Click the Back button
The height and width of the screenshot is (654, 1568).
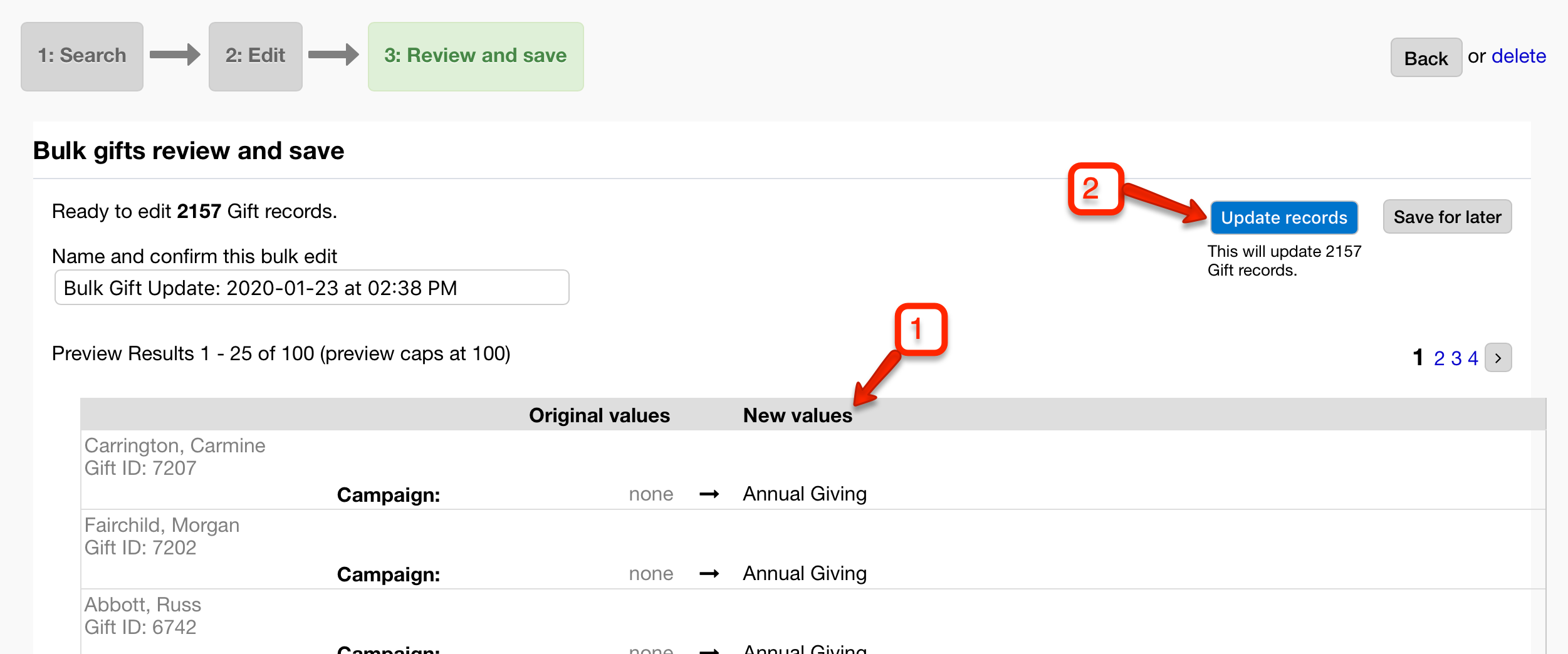pos(1426,58)
